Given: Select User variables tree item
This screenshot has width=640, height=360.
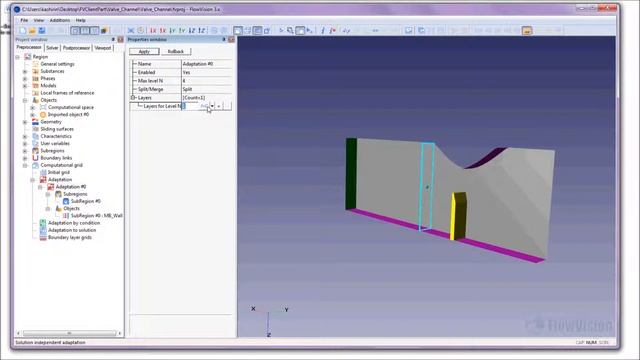Looking at the screenshot, I should [x=55, y=144].
